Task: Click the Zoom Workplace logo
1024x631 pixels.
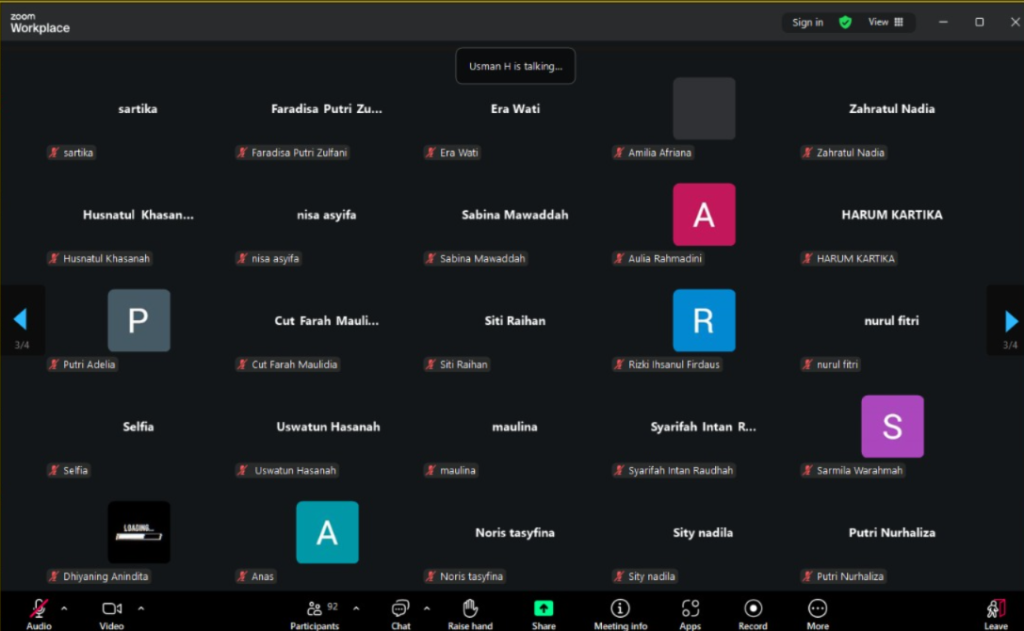Action: tap(40, 23)
